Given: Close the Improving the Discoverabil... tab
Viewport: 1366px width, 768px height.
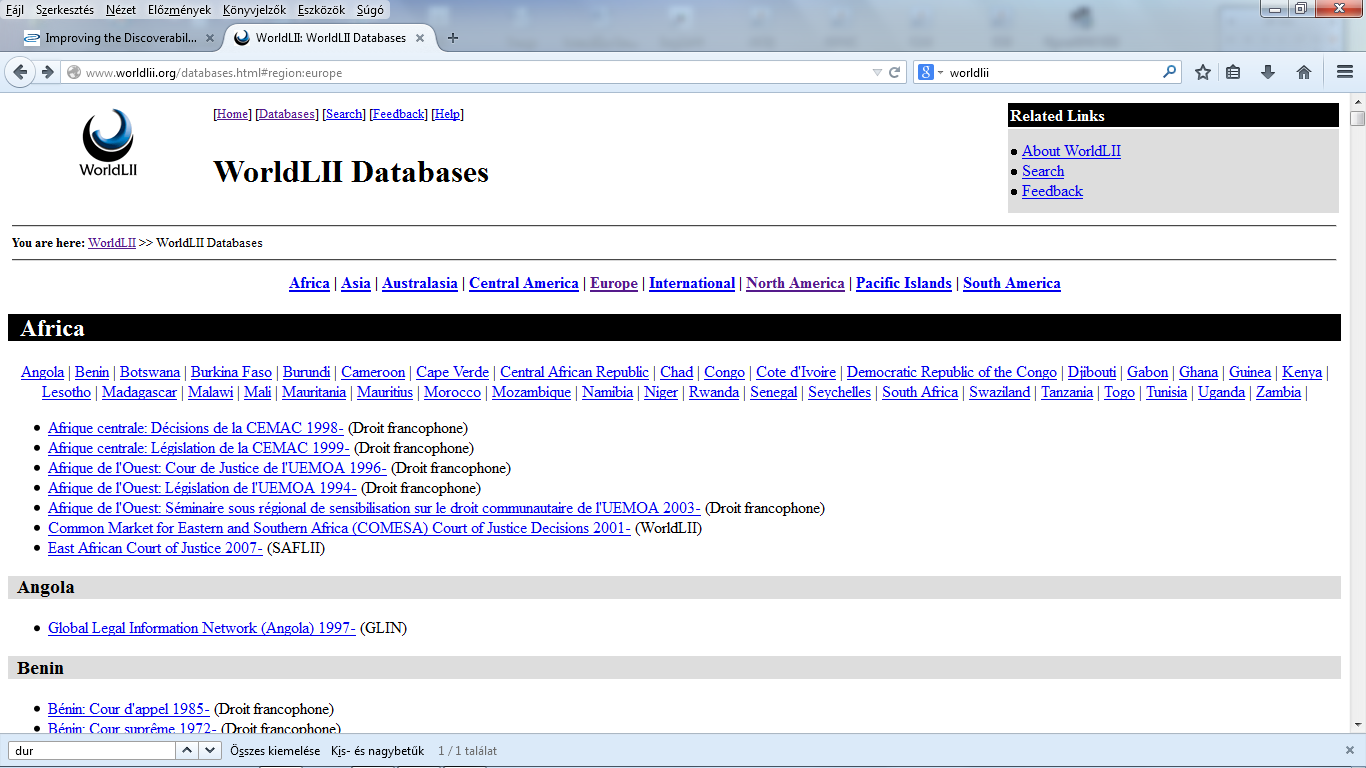Looking at the screenshot, I should (x=209, y=38).
